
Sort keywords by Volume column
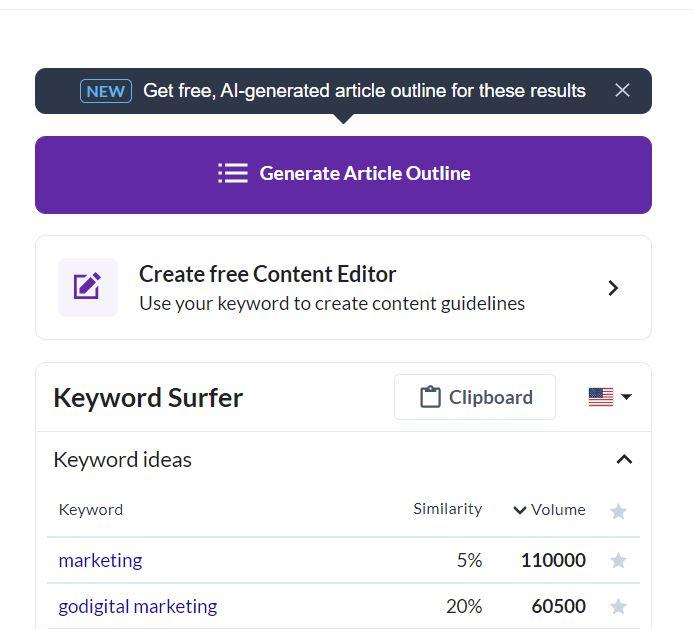click(549, 510)
